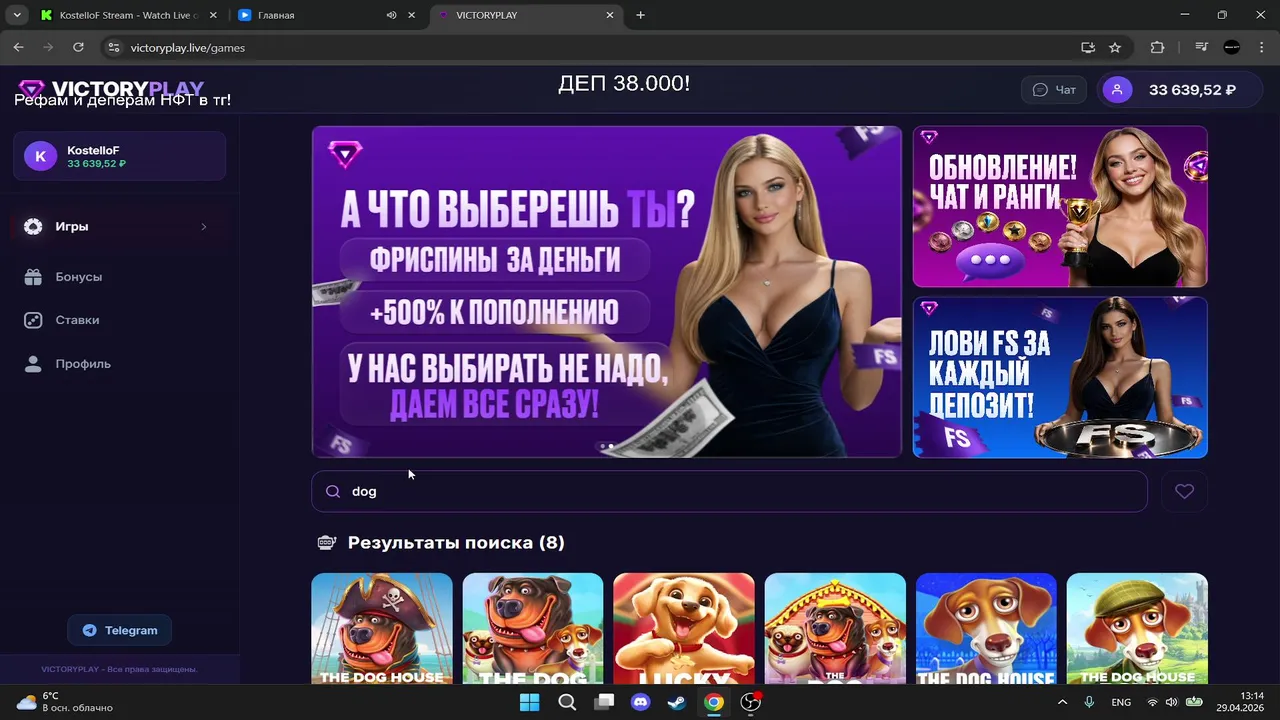The height and width of the screenshot is (720, 1280).
Task: Open the Telegram link button
Action: (x=119, y=630)
